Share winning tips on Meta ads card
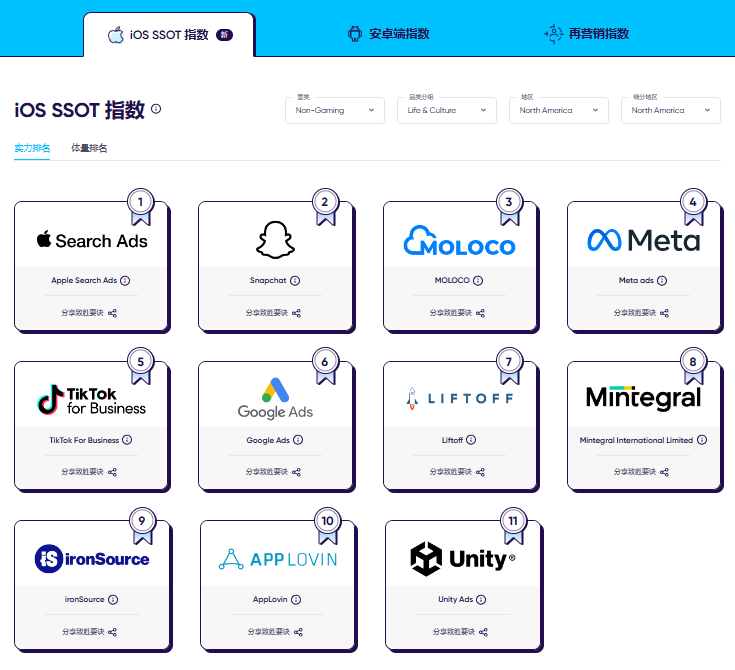The width and height of the screenshot is (735, 670). pyautogui.click(x=641, y=313)
